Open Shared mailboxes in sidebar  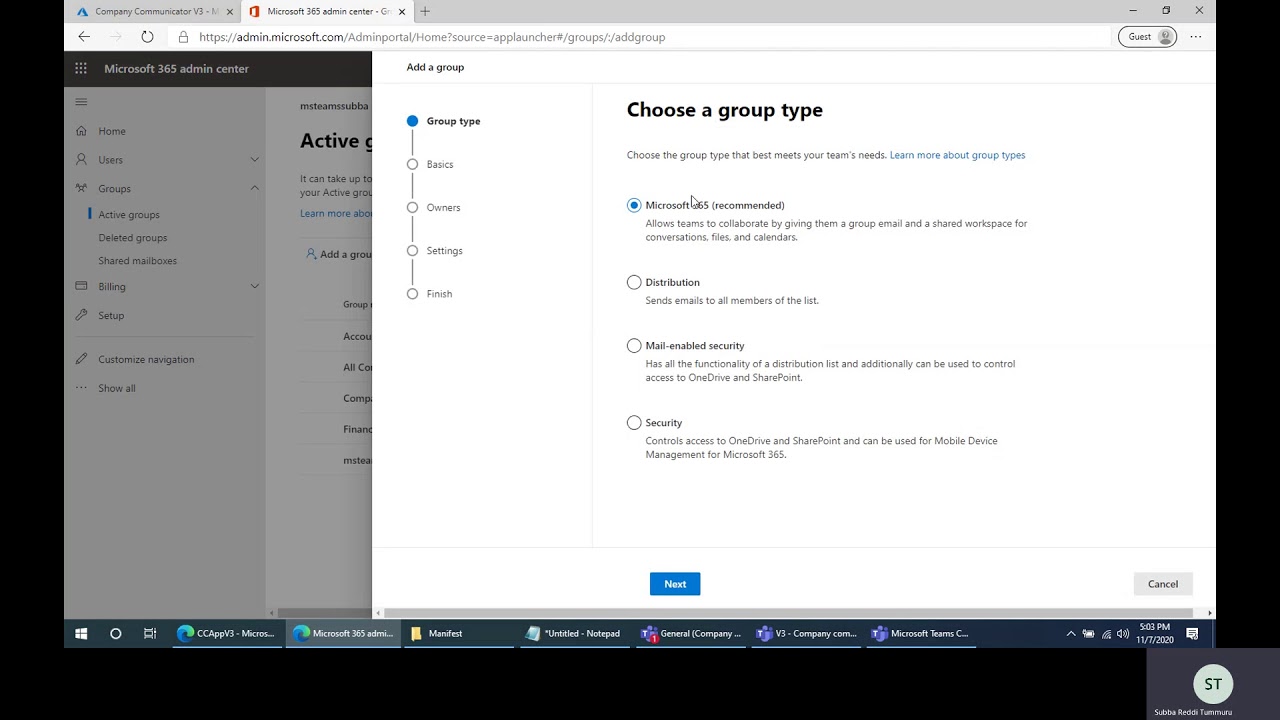[x=138, y=261]
